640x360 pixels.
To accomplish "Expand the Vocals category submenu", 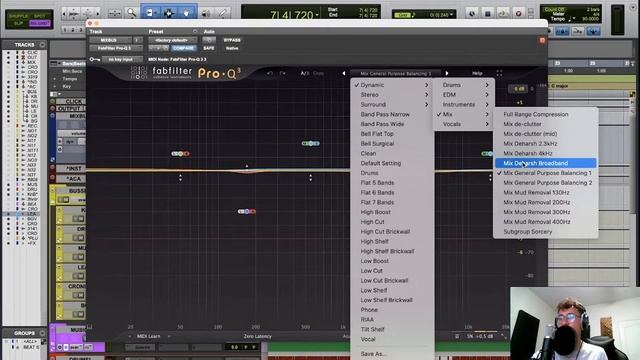I will 464,124.
